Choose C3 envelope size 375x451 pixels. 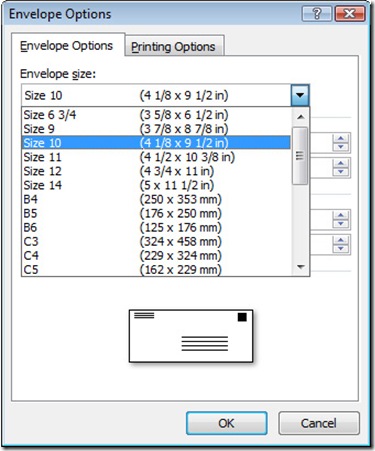pyautogui.click(x=156, y=241)
